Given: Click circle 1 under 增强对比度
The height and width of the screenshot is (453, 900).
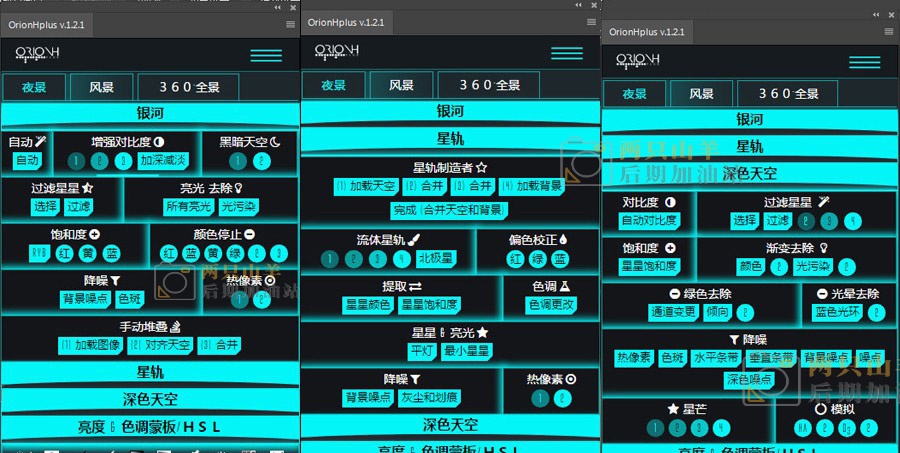Looking at the screenshot, I should [x=76, y=161].
